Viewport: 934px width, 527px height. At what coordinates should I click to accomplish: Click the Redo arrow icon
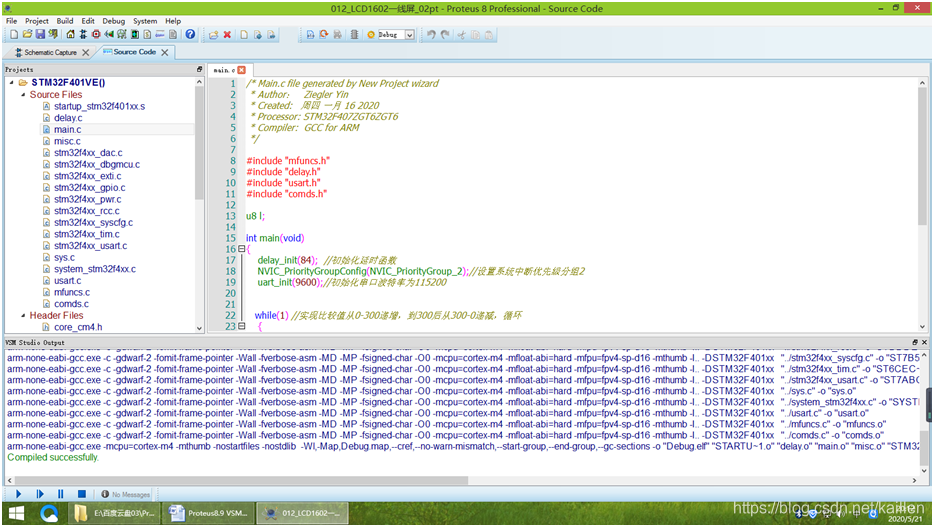pos(445,35)
